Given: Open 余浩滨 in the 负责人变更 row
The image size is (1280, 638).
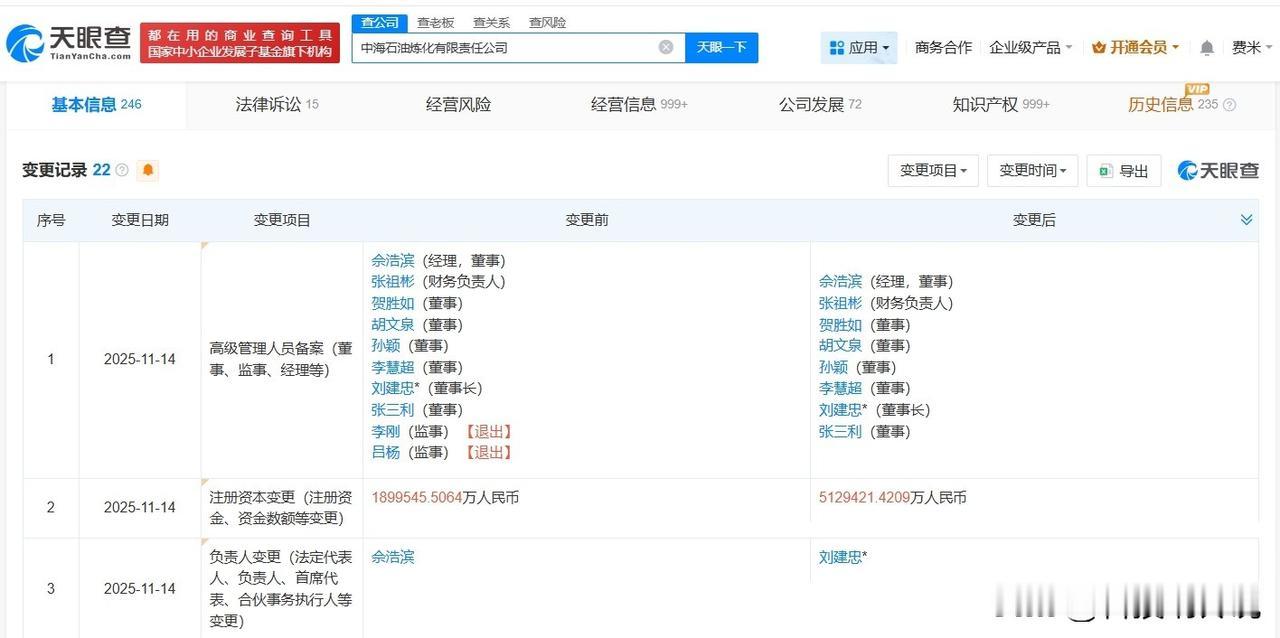Looking at the screenshot, I should point(392,557).
